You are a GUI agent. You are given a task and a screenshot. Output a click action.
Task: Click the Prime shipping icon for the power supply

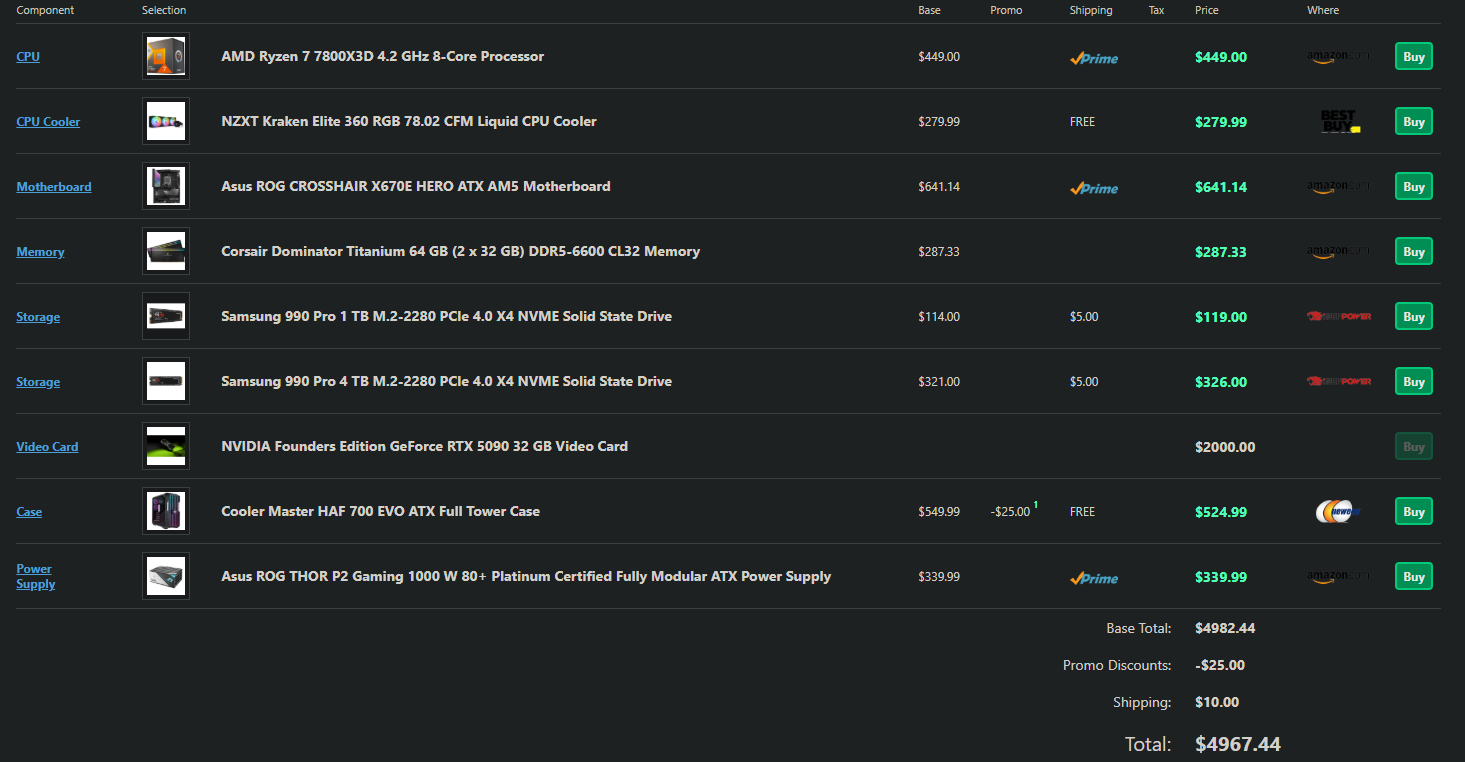(x=1094, y=578)
